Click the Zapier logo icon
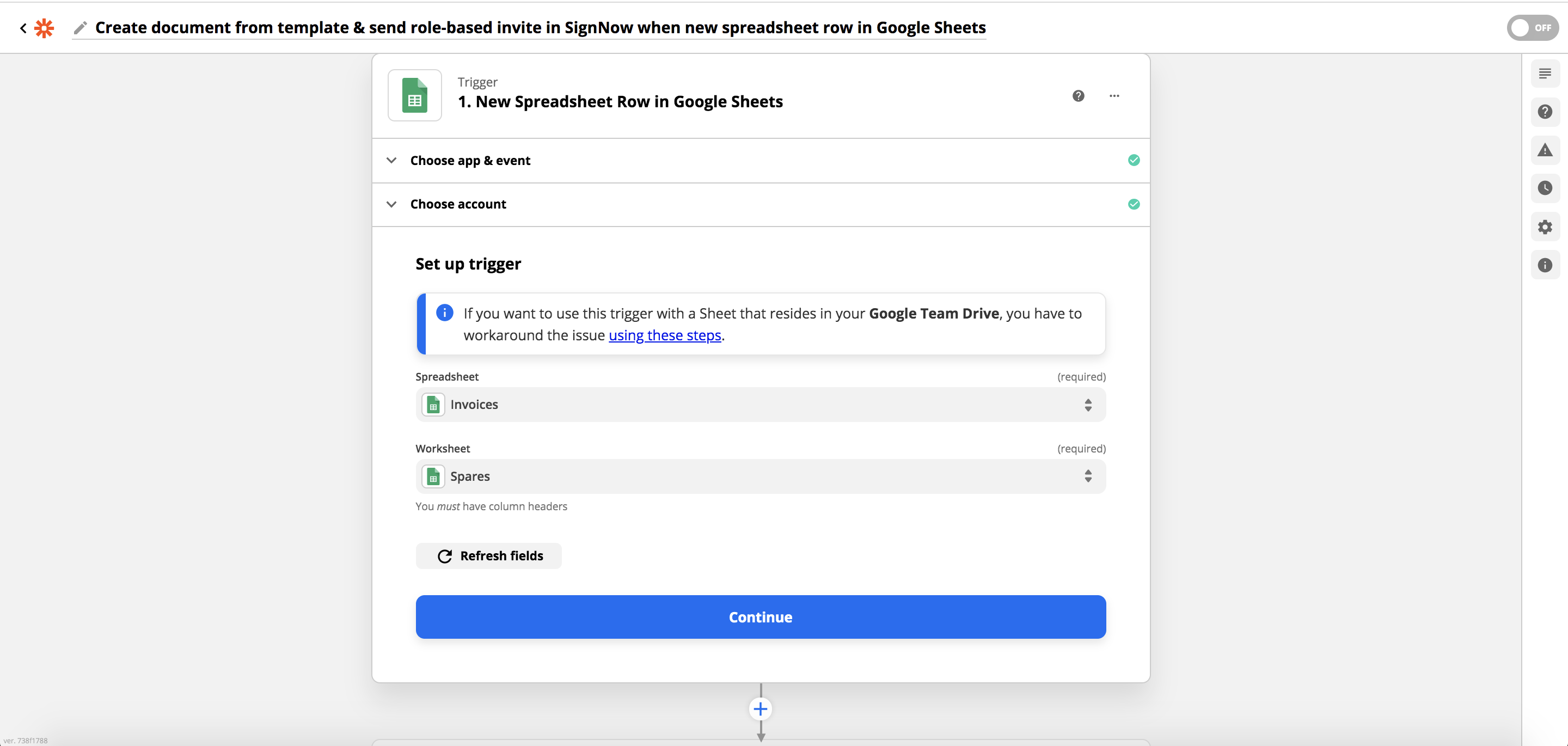Viewport: 1568px width, 746px height. (x=44, y=28)
